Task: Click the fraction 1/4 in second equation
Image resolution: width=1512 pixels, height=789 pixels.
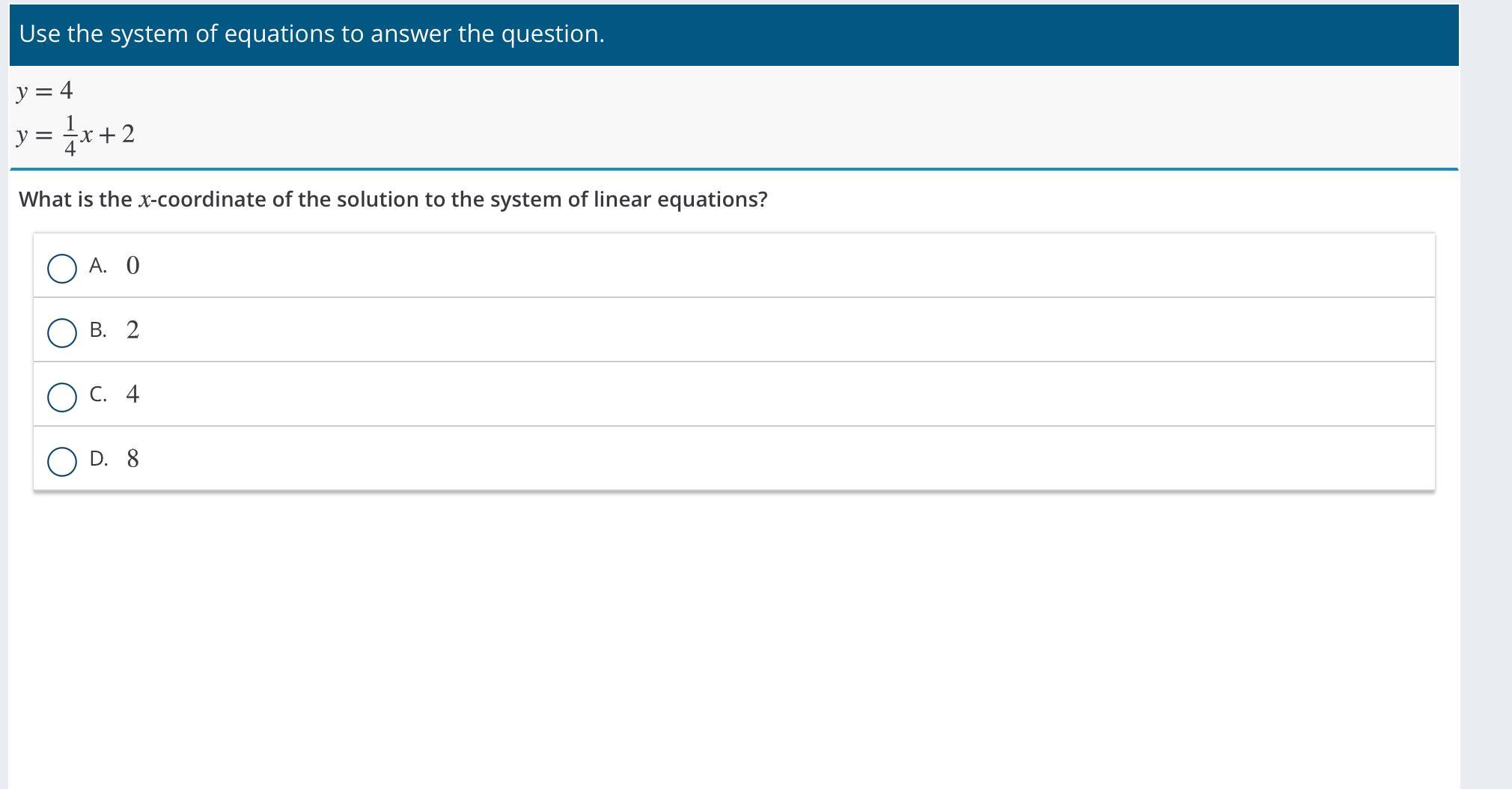Action: coord(70,135)
